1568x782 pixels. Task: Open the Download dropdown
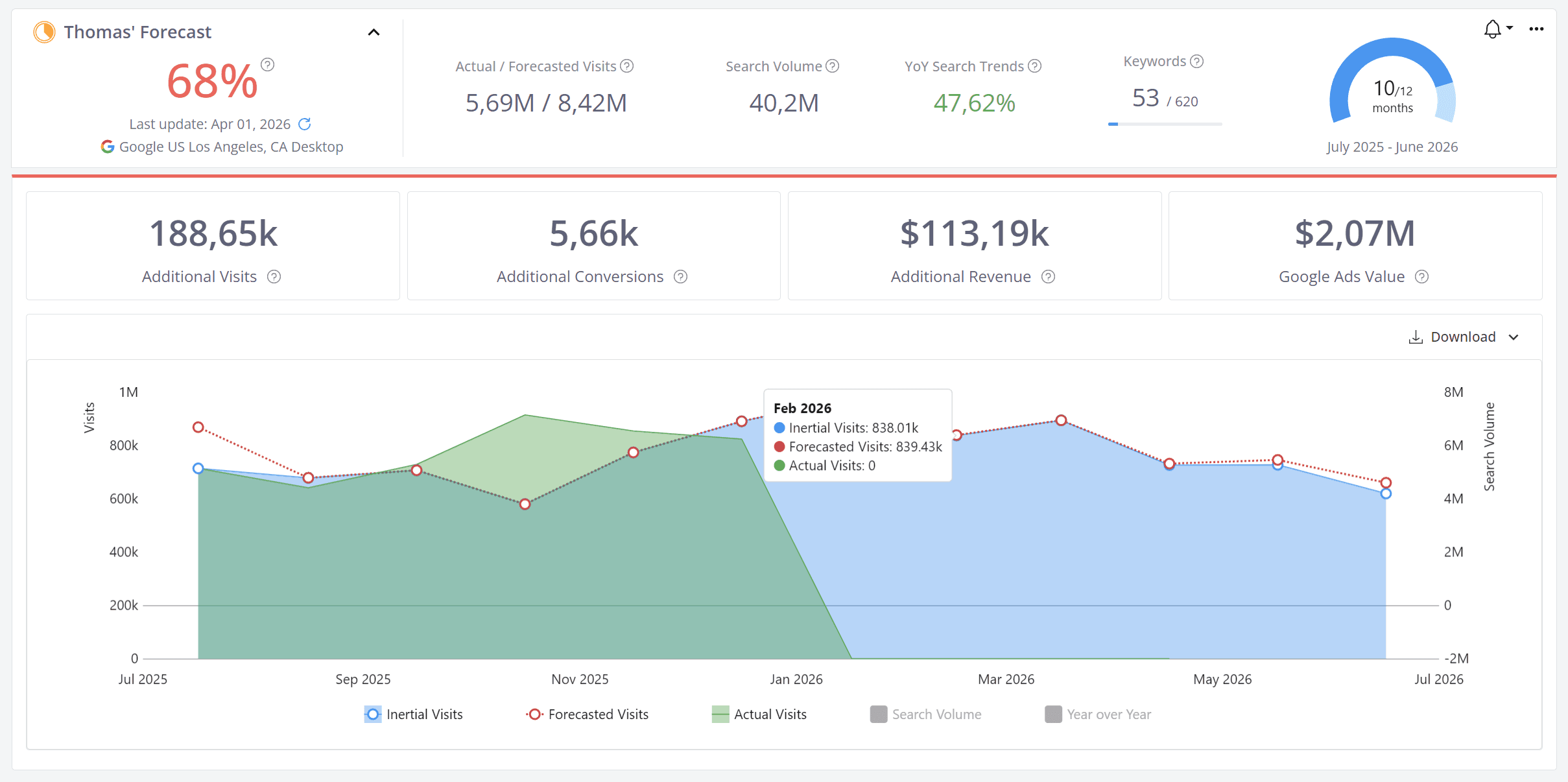point(1464,337)
